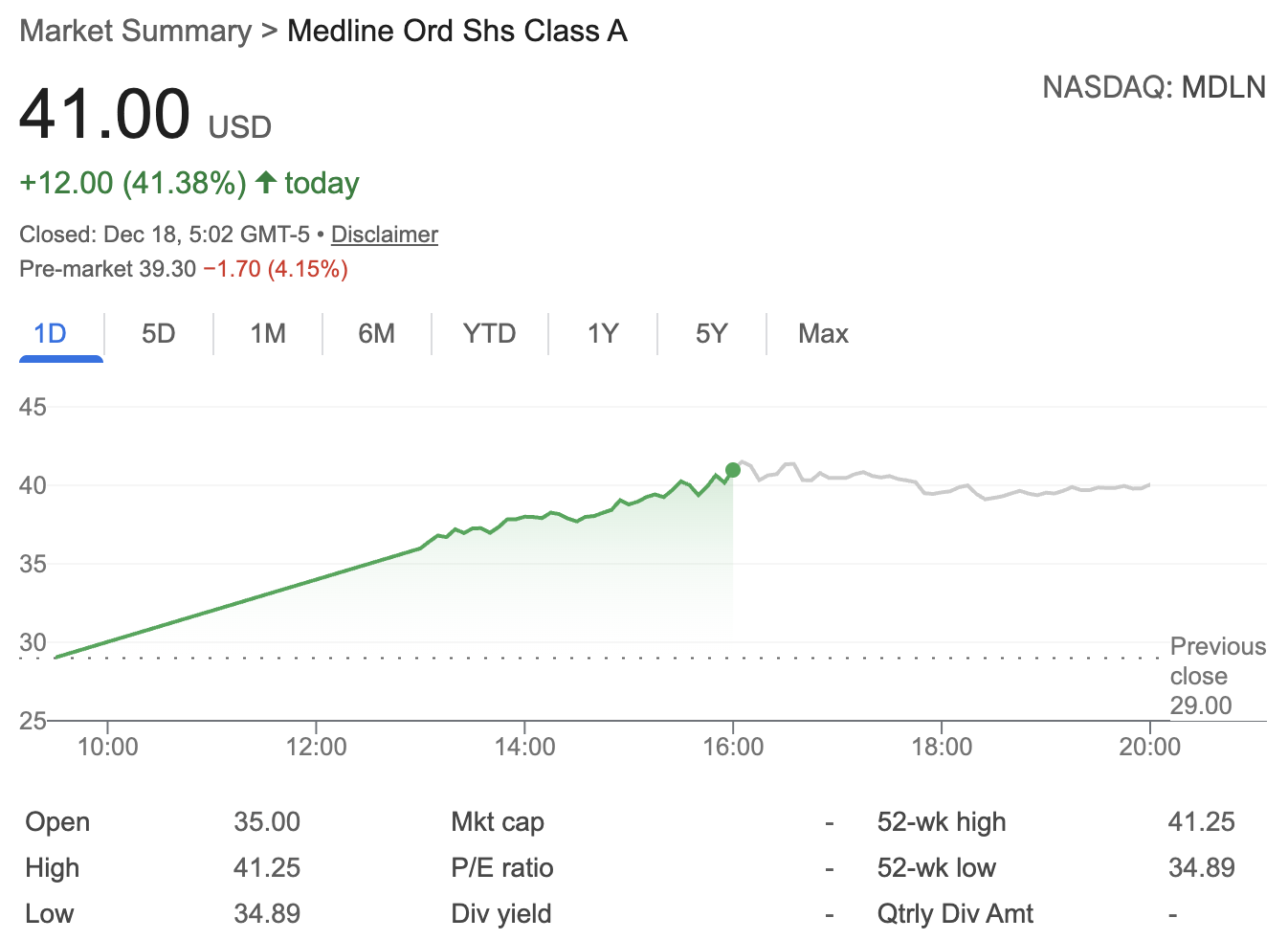Click the current price dot on the chart

pos(732,470)
